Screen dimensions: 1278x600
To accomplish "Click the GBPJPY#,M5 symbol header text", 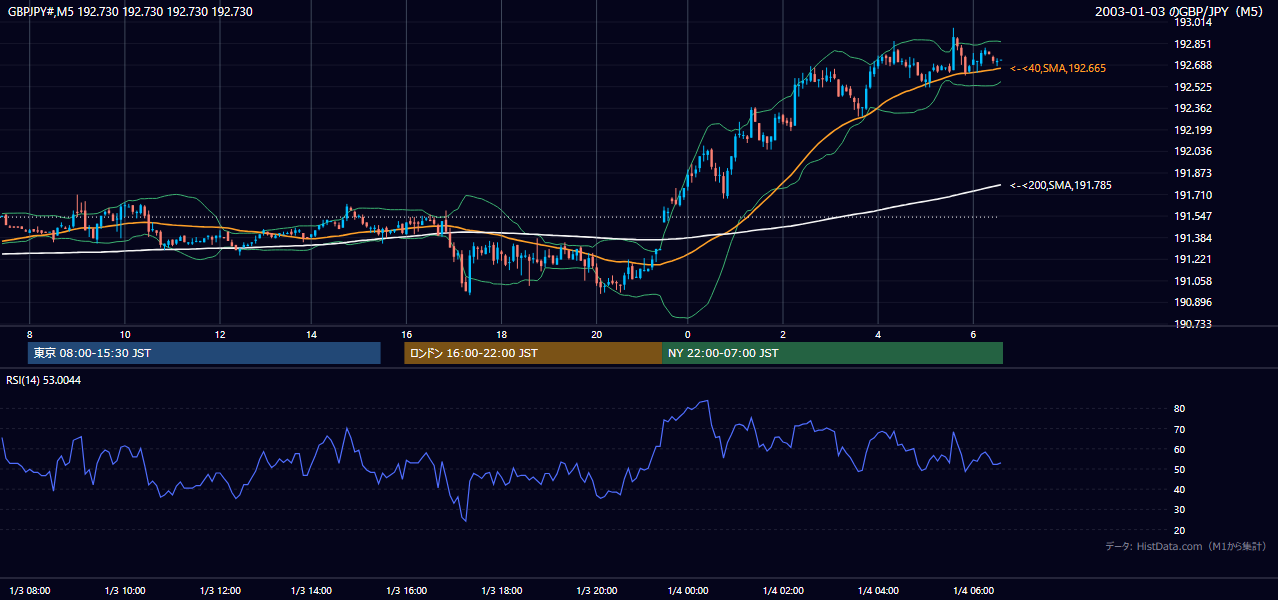I will 130,12.
